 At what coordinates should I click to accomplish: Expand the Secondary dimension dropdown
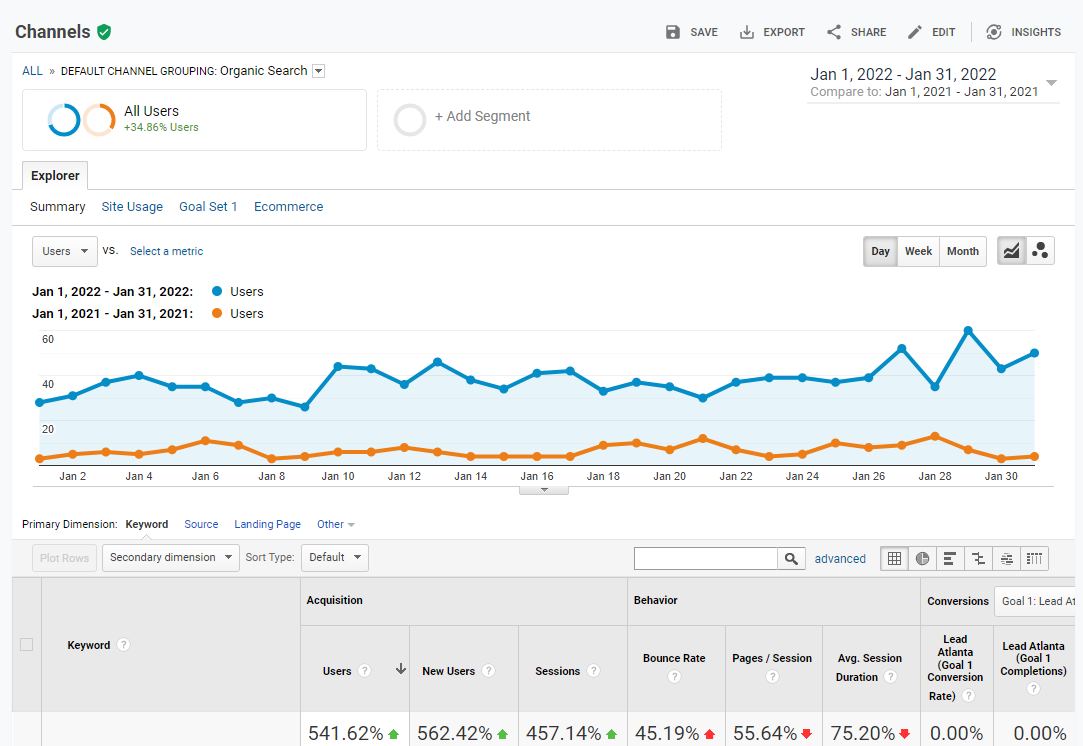click(170, 557)
